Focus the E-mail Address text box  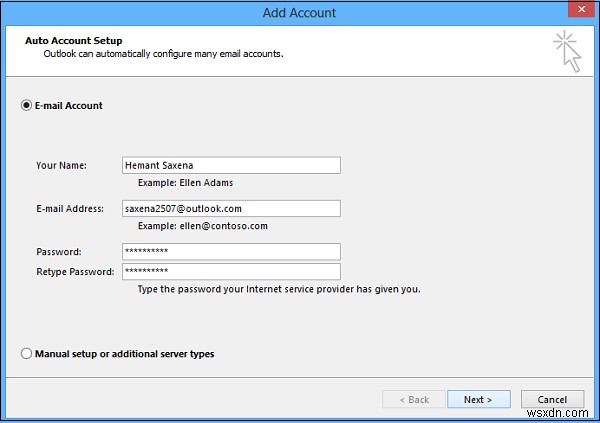230,208
